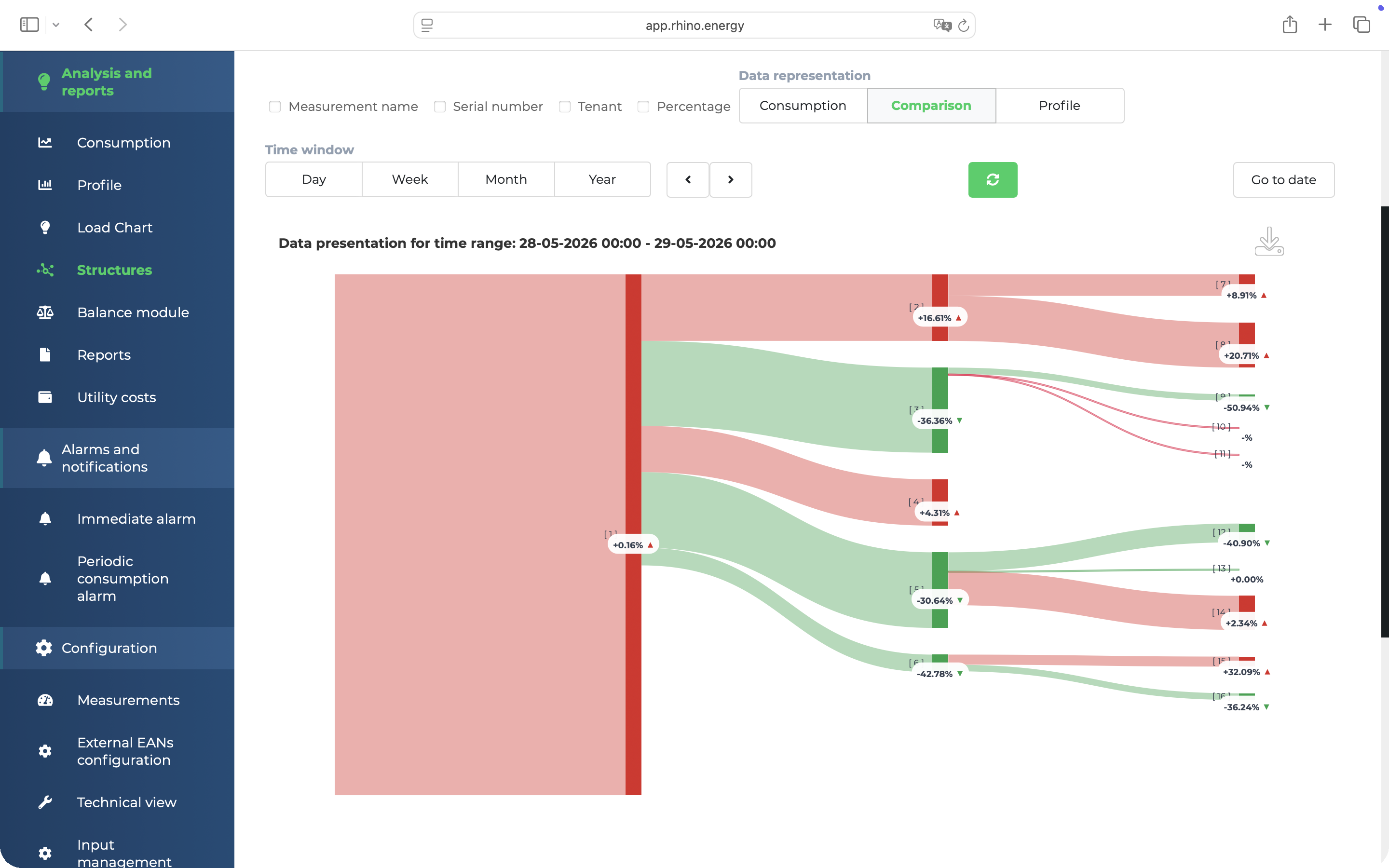Click the translate icon in address bar
Screen dimensions: 1389x868
tap(942, 25)
